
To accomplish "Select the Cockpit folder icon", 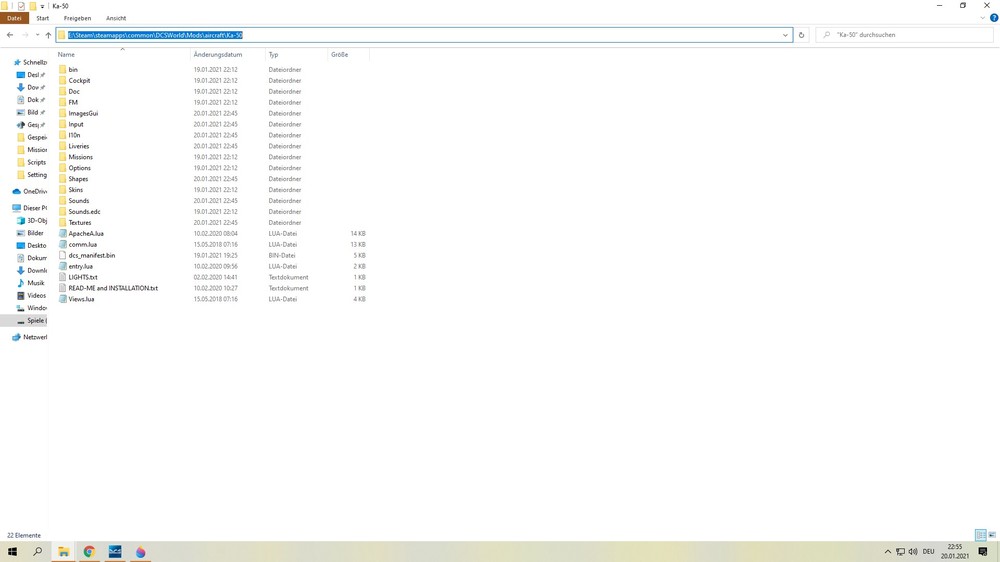I will coord(62,80).
